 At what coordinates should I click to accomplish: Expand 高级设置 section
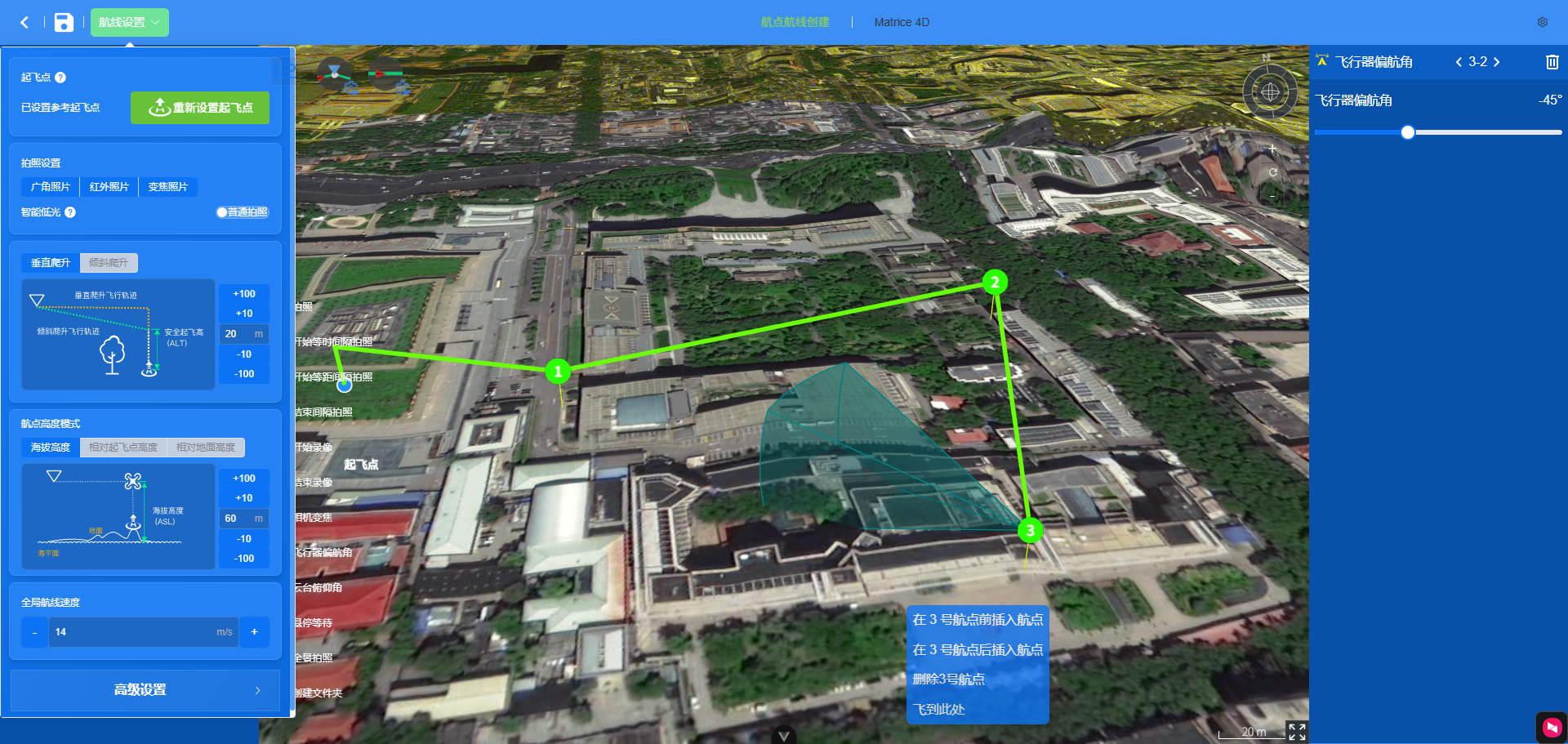[x=145, y=690]
